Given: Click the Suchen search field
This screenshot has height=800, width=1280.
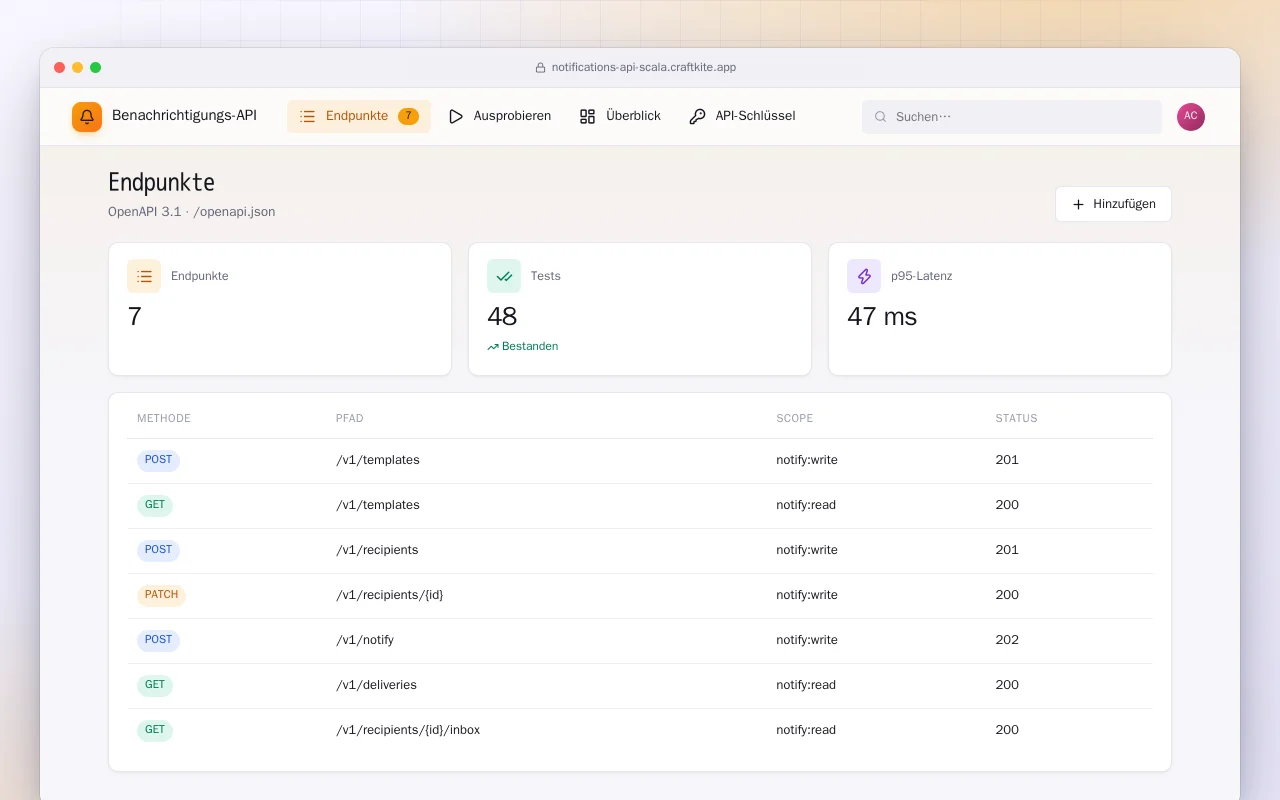Looking at the screenshot, I should 1012,117.
